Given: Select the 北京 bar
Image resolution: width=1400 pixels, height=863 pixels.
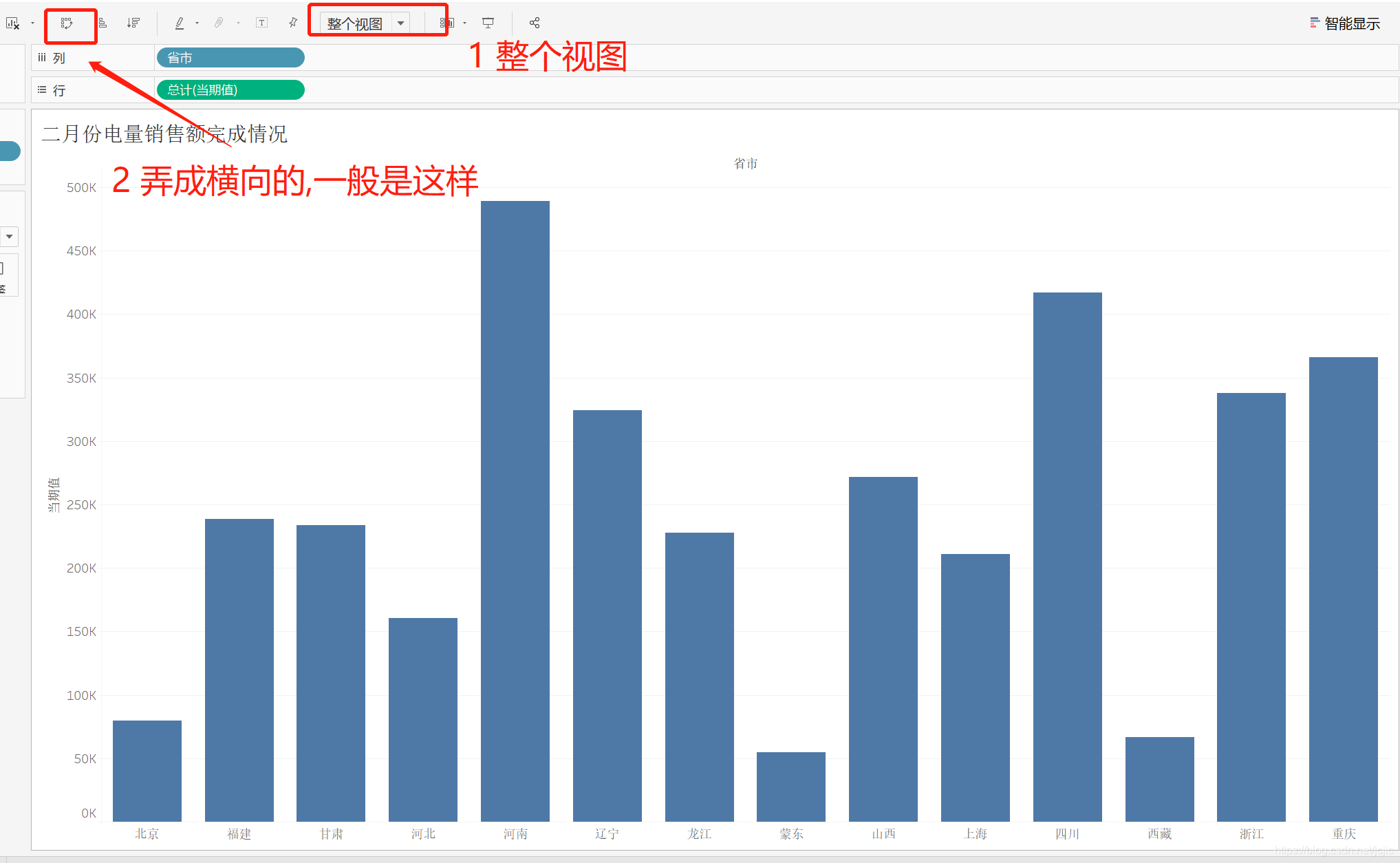Looking at the screenshot, I should [x=147, y=771].
